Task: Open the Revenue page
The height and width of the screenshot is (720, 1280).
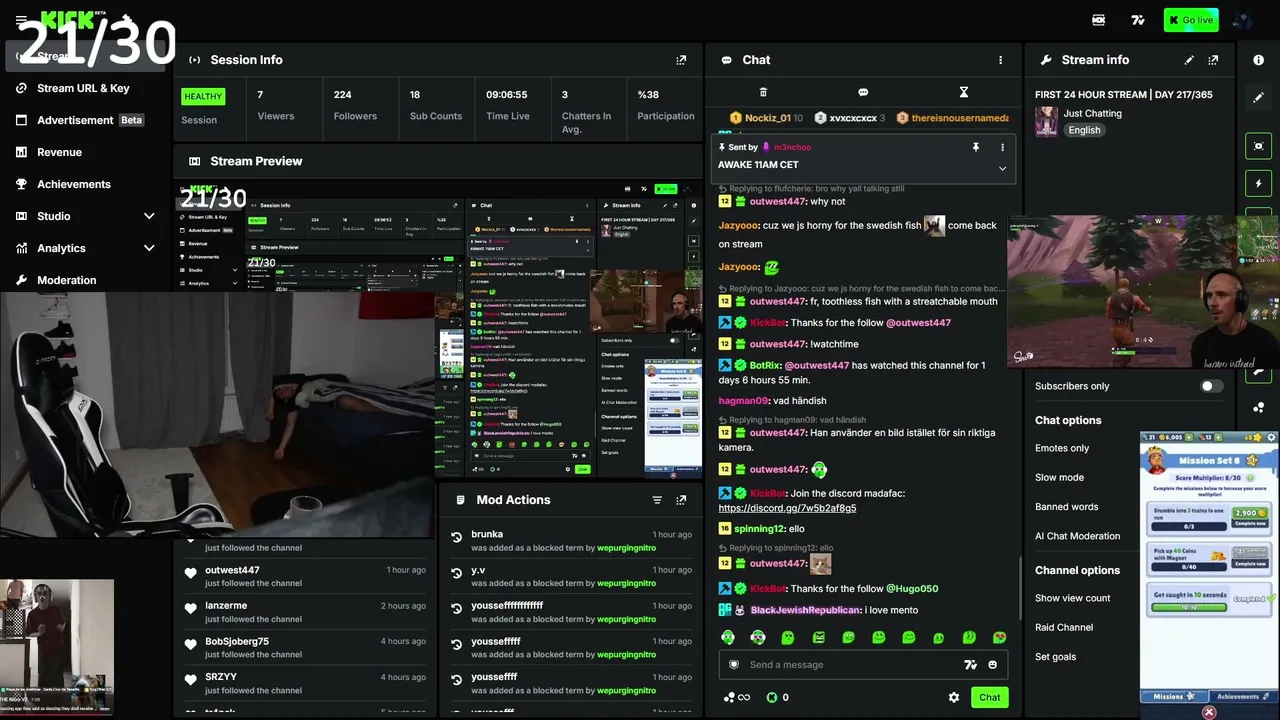Action: click(59, 152)
